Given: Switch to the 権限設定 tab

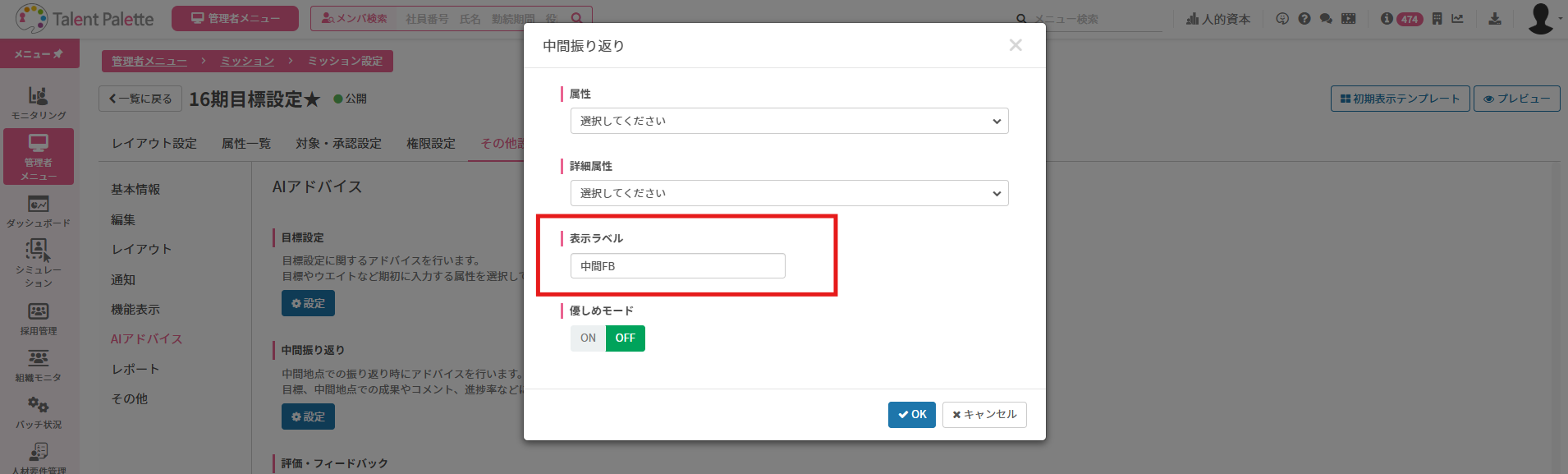Looking at the screenshot, I should (431, 143).
